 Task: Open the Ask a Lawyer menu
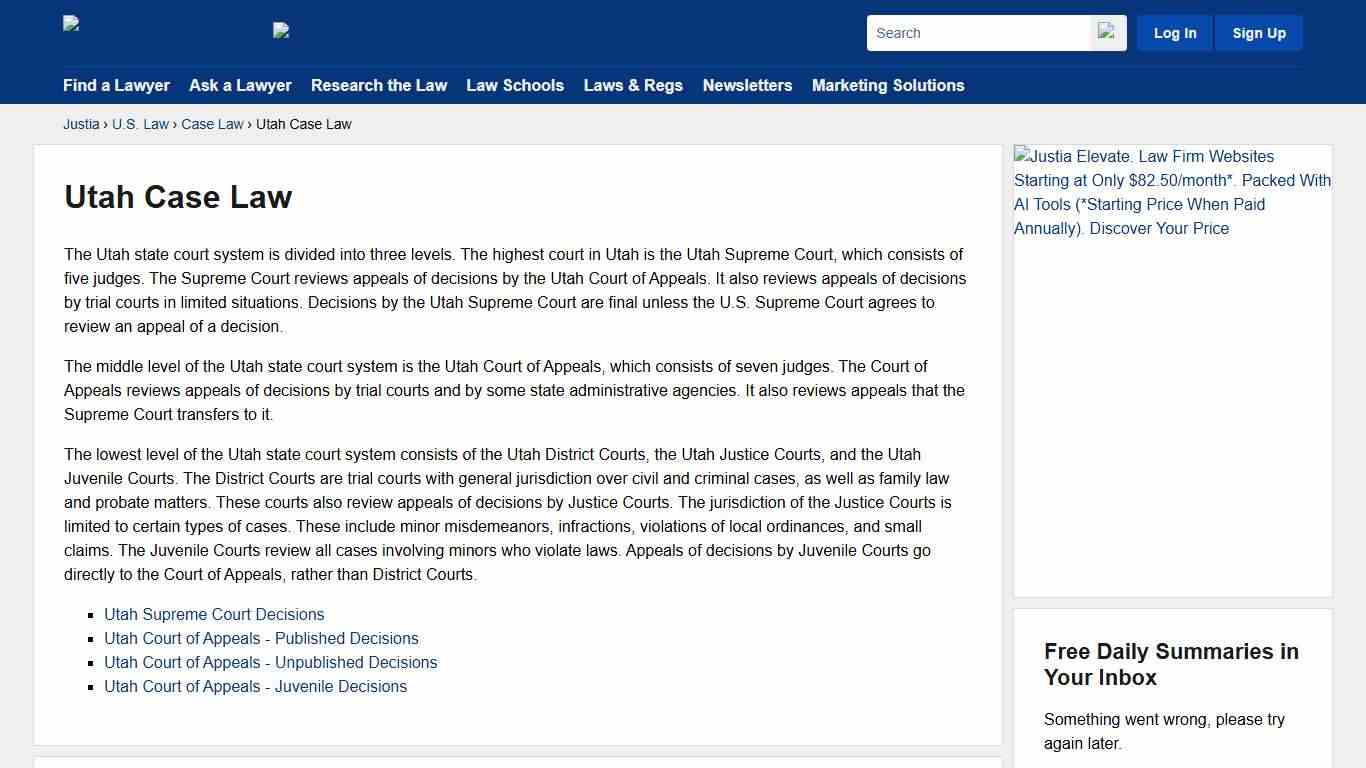pos(240,85)
